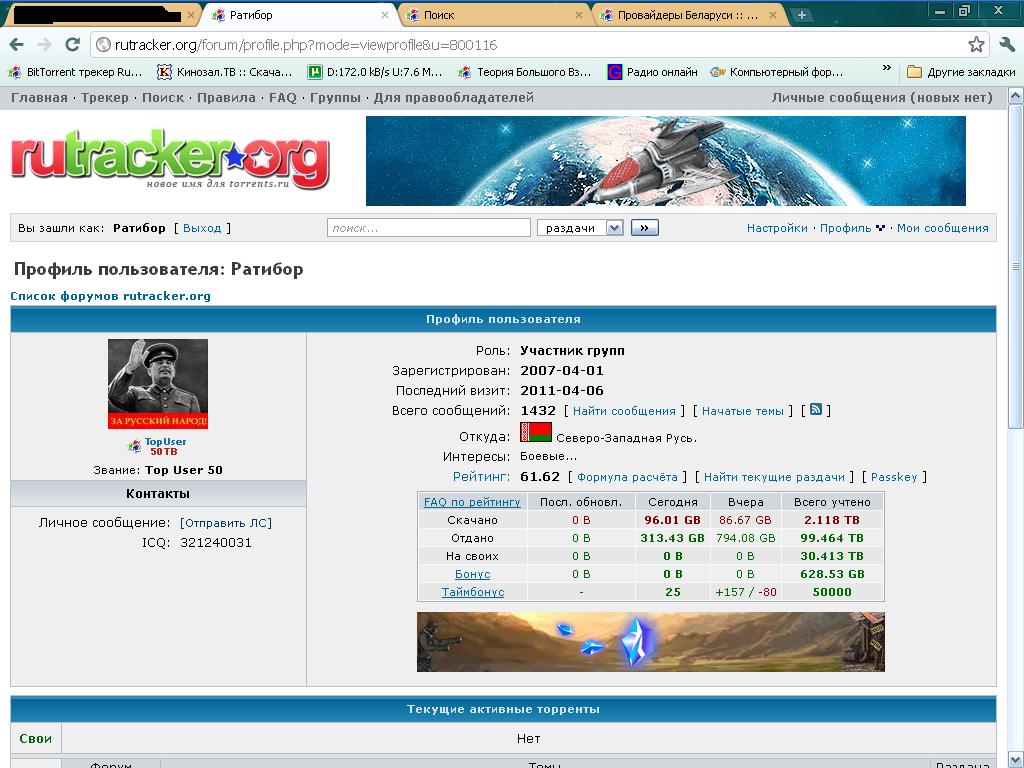Open the FAQ по рейтингу link

tap(472, 502)
